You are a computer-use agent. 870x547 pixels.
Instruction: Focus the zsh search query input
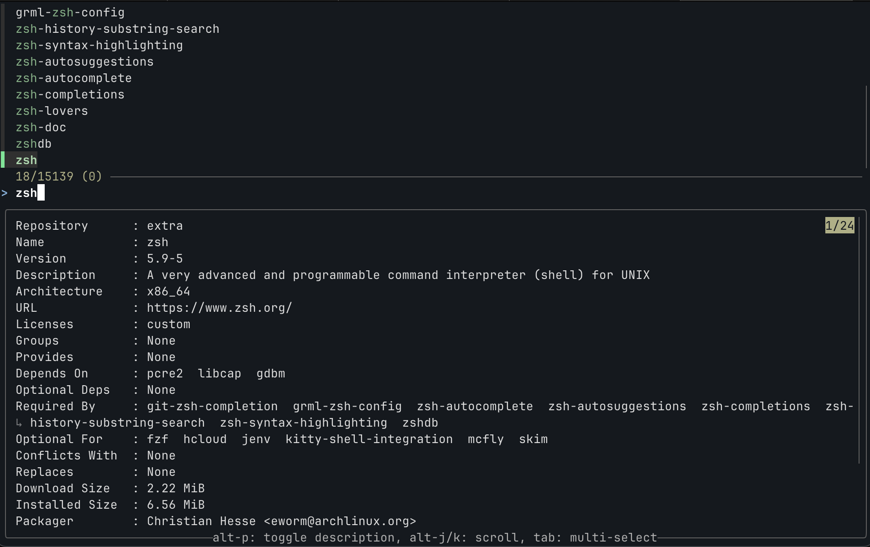coord(27,193)
